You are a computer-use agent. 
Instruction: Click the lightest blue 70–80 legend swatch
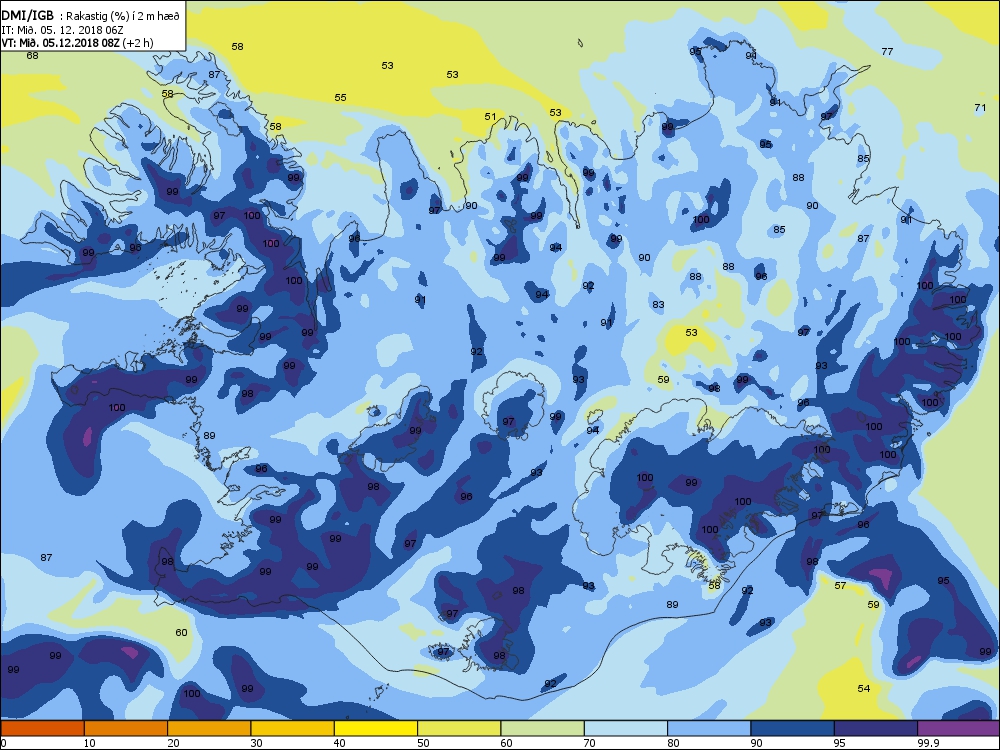pos(626,728)
